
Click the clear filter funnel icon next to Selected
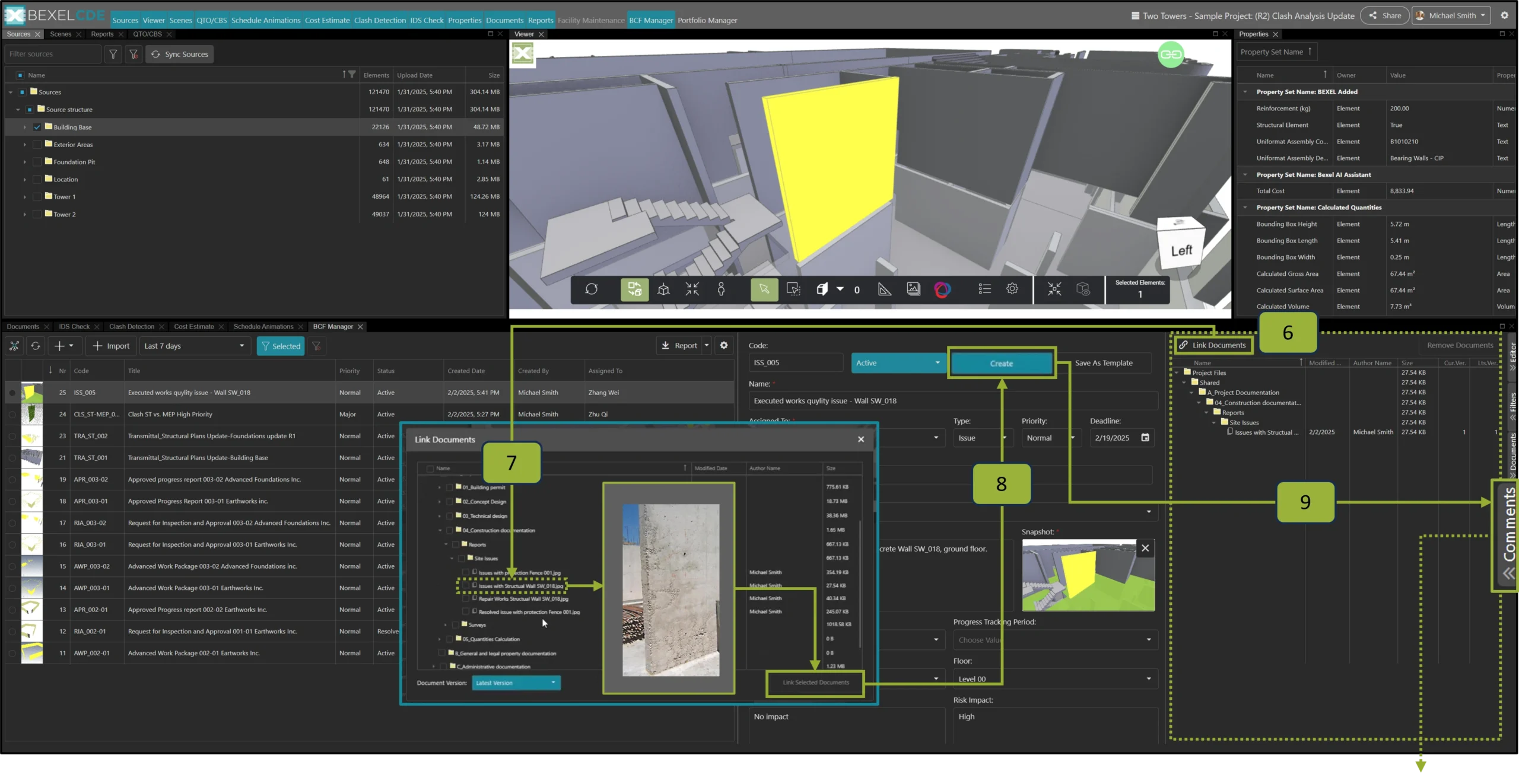click(x=317, y=346)
